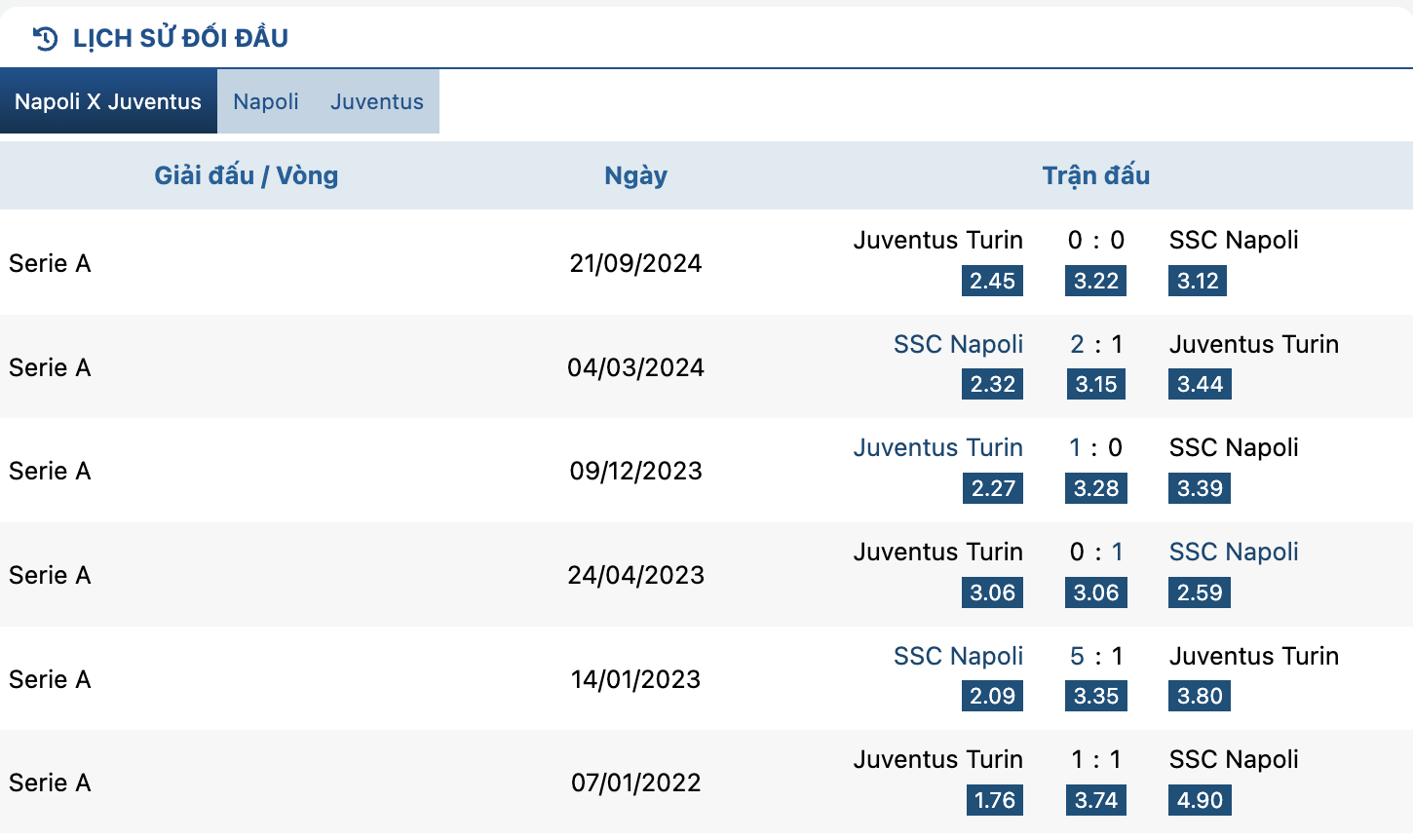
Task: Click Serie A in the 07/01/2022 row
Action: coord(50,783)
